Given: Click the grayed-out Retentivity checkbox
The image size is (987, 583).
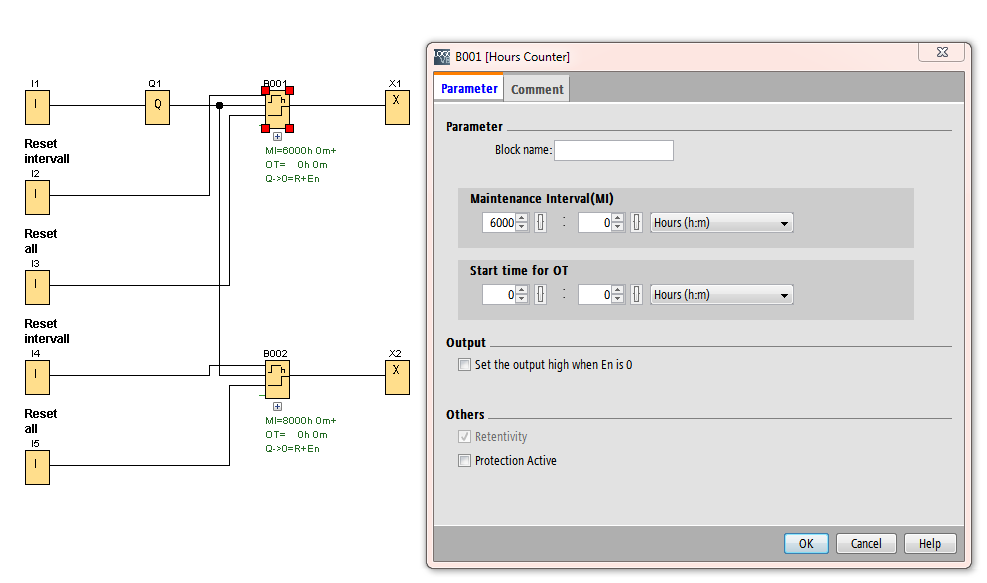Looking at the screenshot, I should 464,437.
